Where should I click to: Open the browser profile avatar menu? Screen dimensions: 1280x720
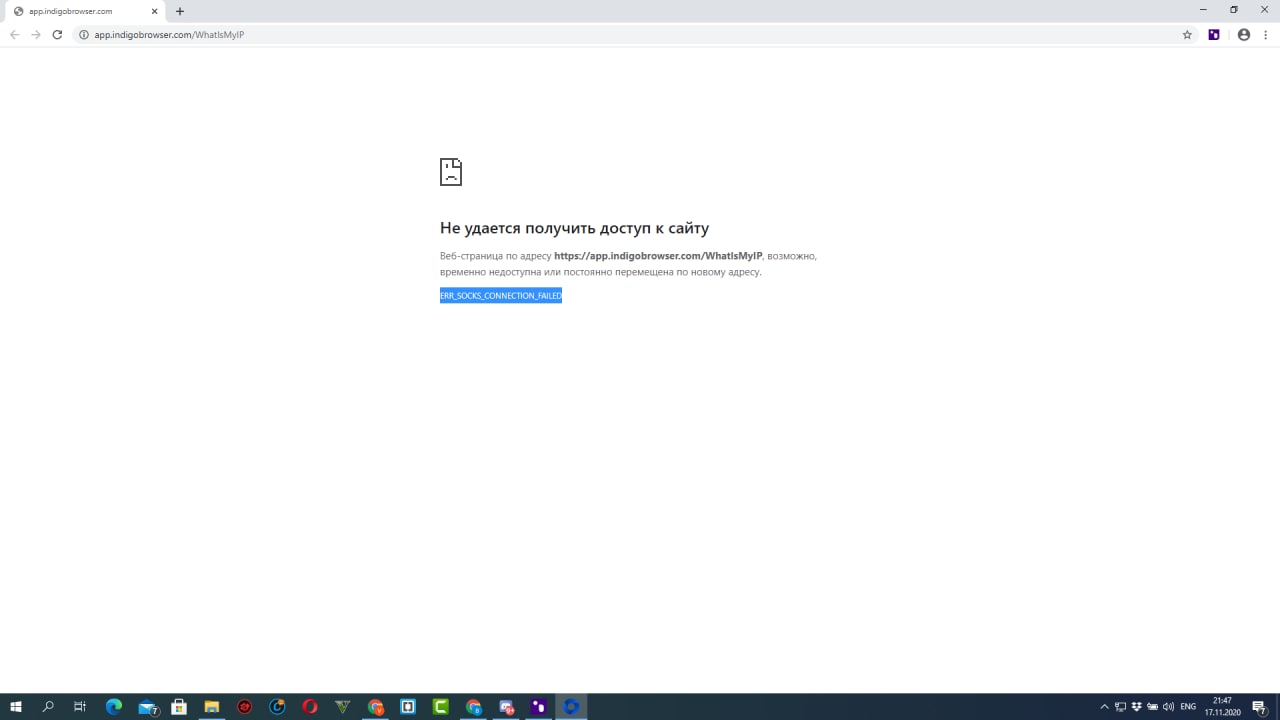coord(1244,34)
